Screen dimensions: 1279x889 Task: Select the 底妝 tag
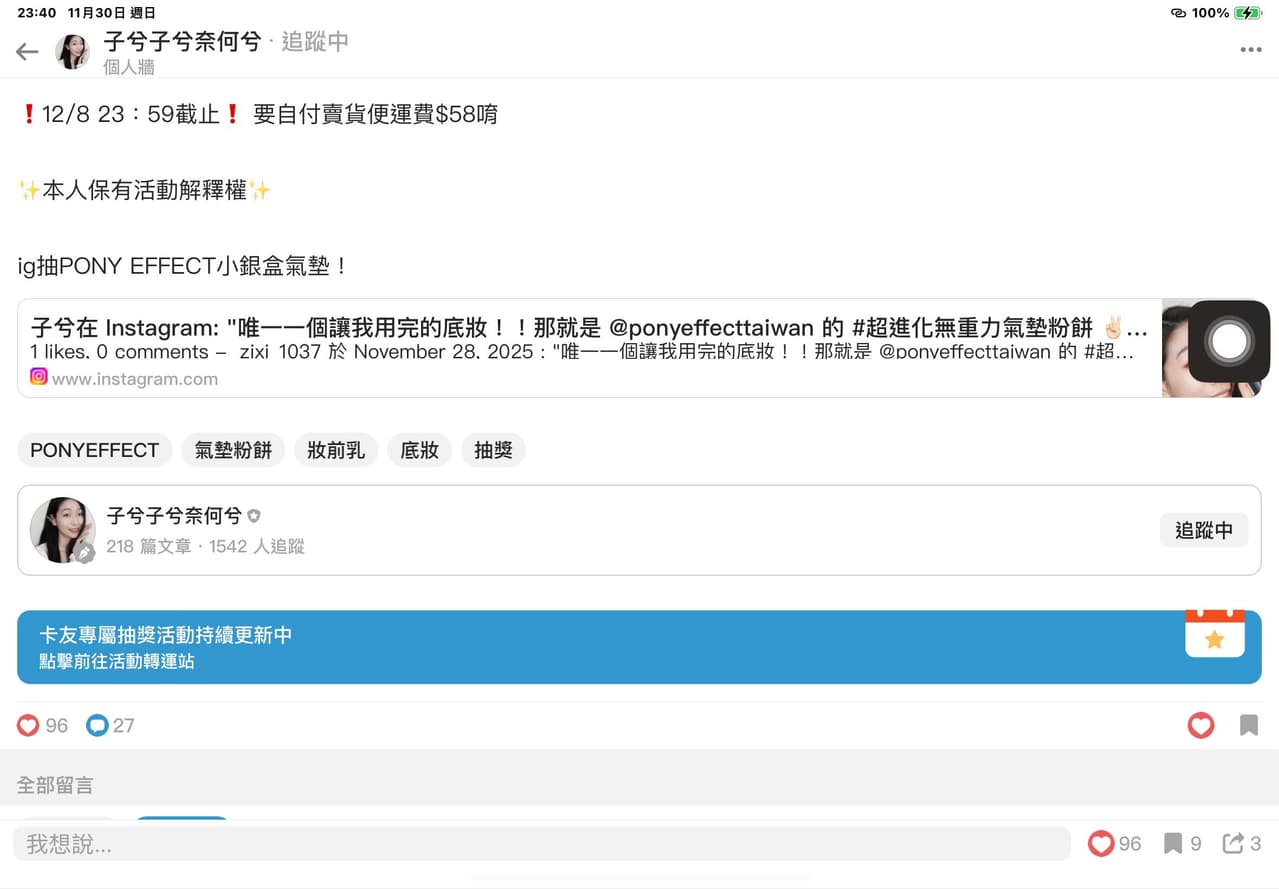tap(419, 450)
